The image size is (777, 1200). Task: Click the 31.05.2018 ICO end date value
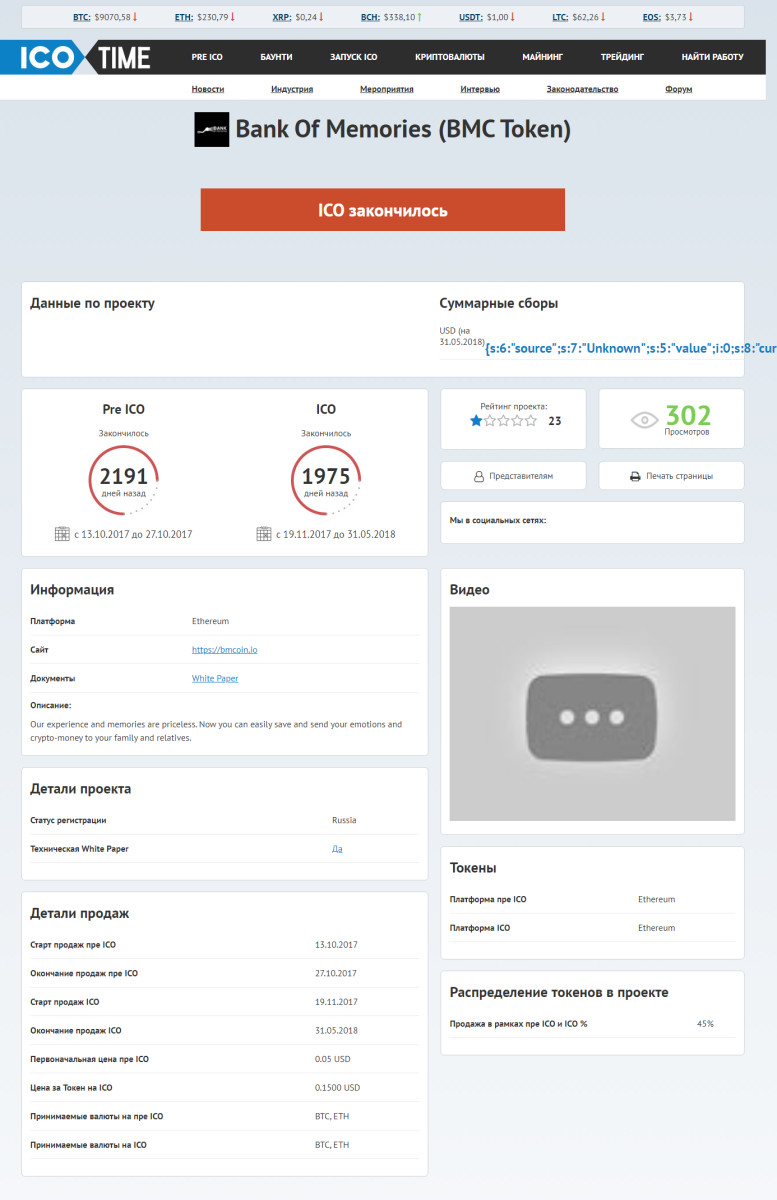[x=336, y=1030]
